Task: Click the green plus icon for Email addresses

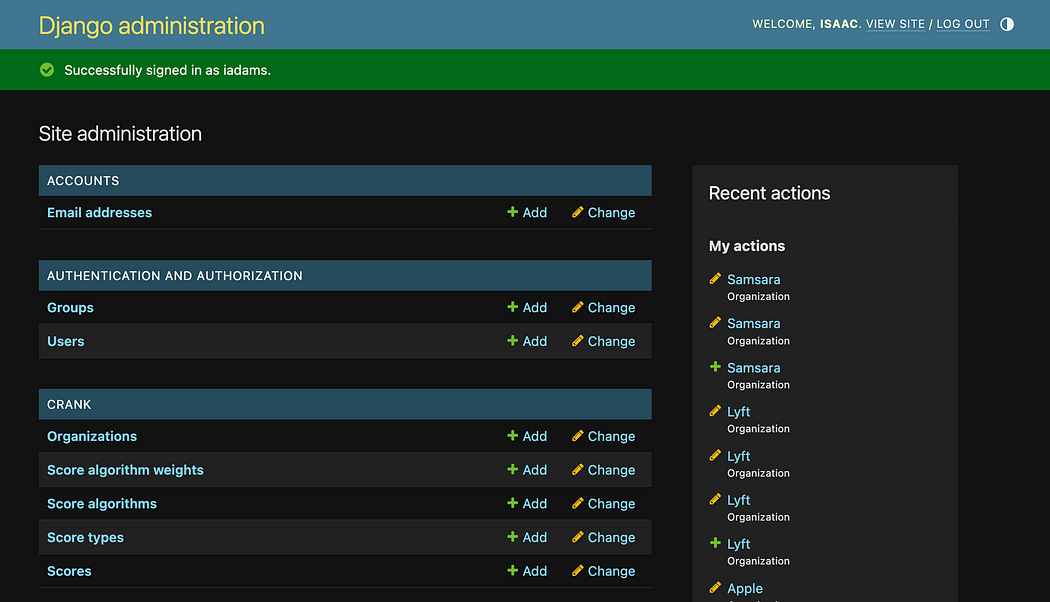Action: coord(512,212)
